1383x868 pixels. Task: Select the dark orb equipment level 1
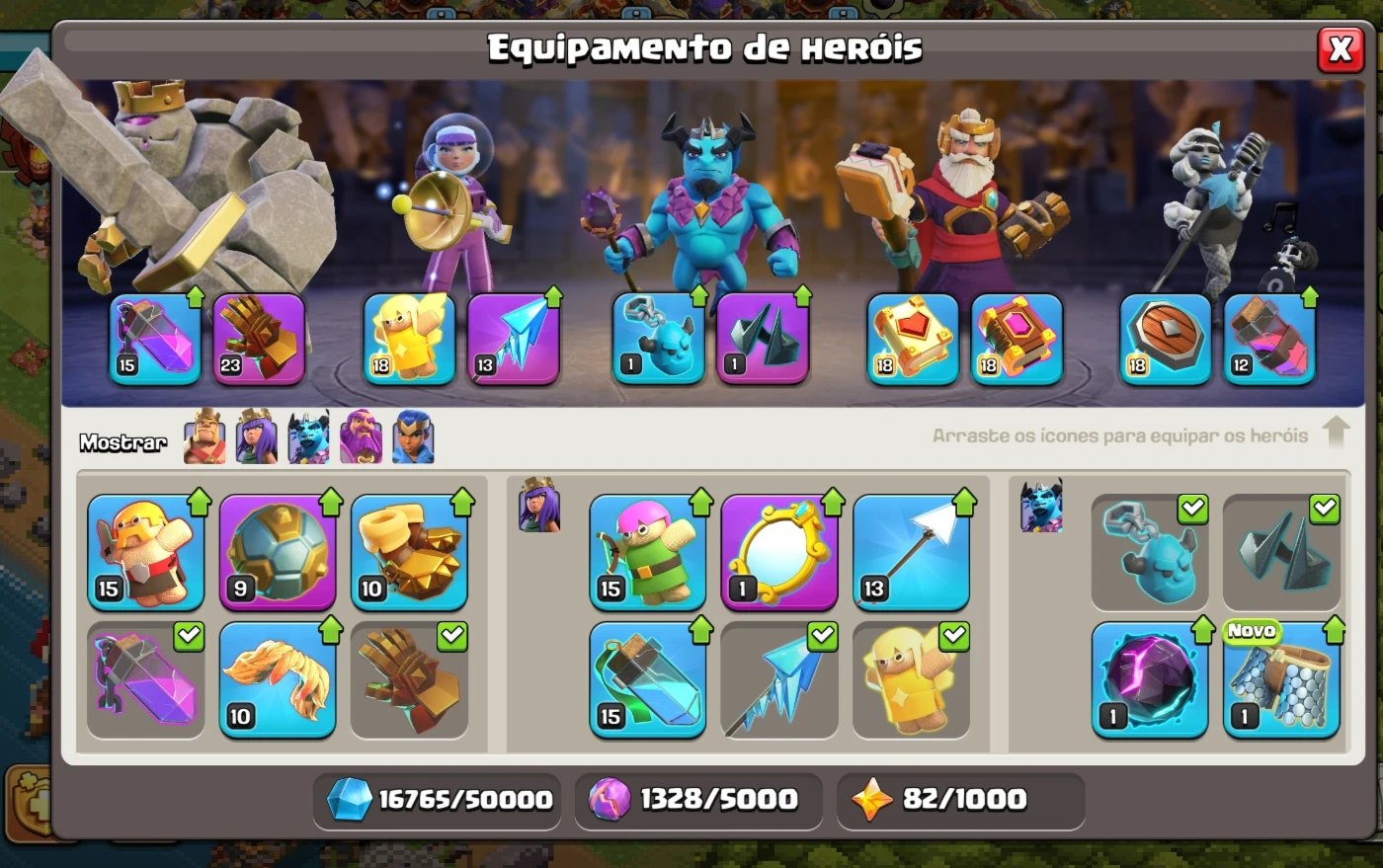1150,679
